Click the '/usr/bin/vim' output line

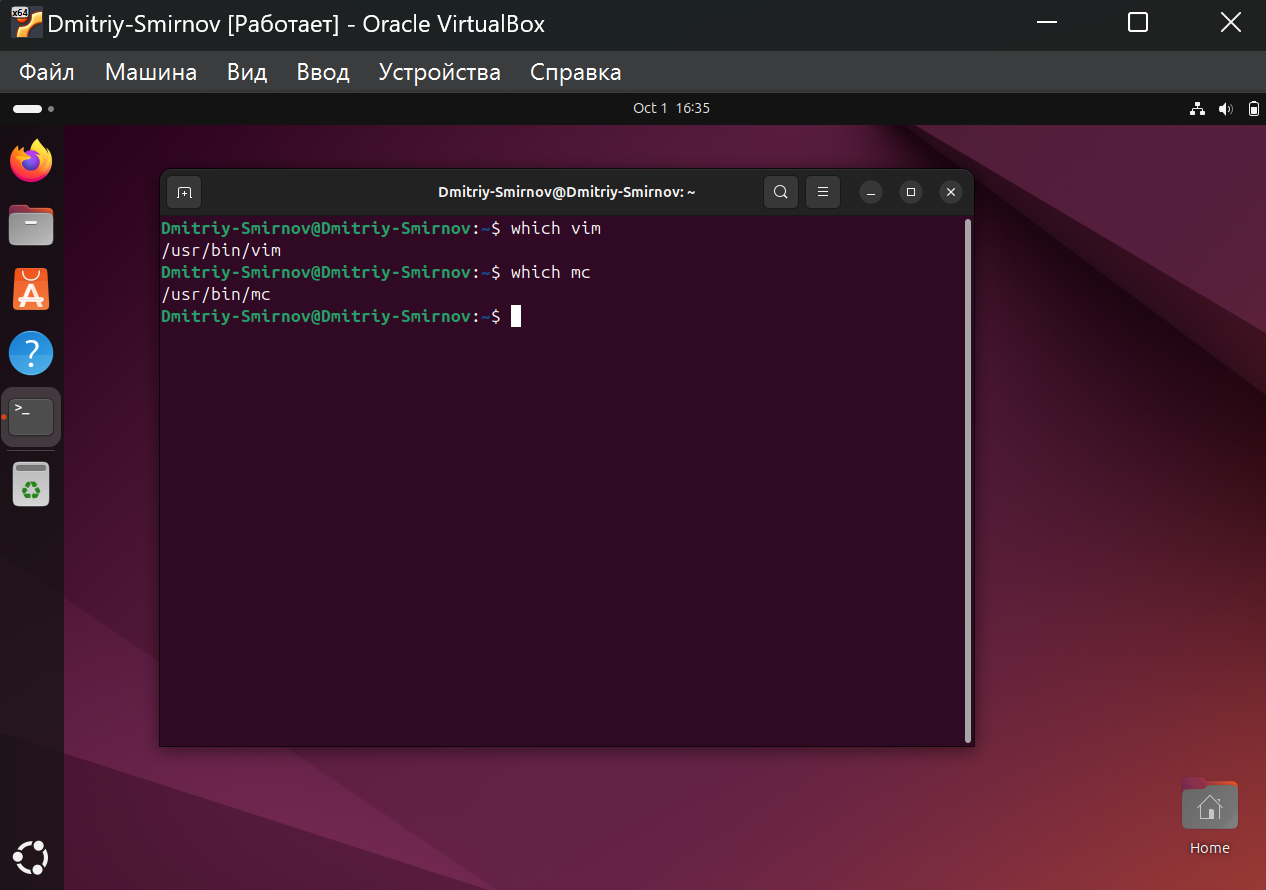(x=221, y=250)
